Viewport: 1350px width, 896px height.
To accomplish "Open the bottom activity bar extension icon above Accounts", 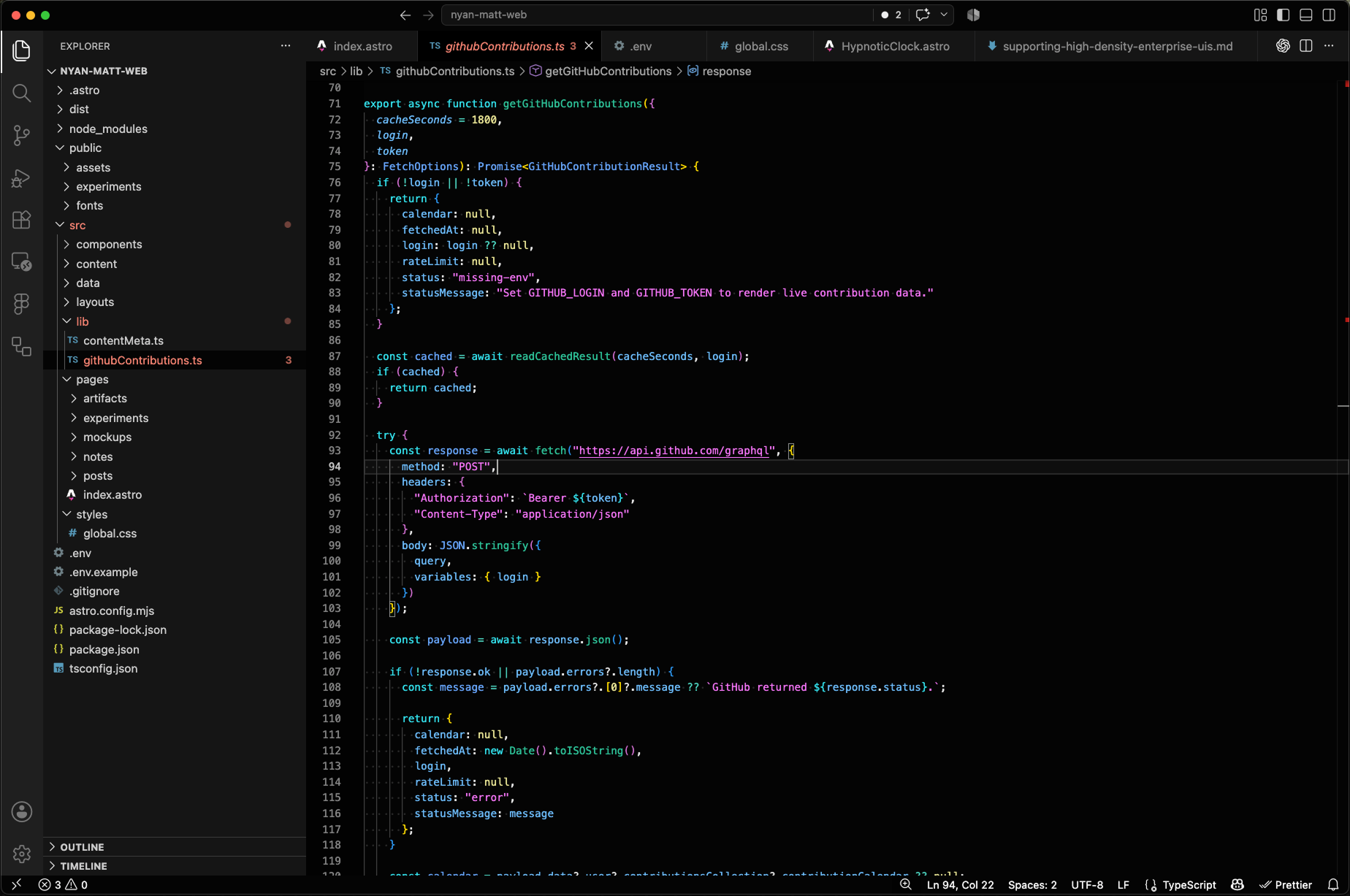I will tap(21, 346).
